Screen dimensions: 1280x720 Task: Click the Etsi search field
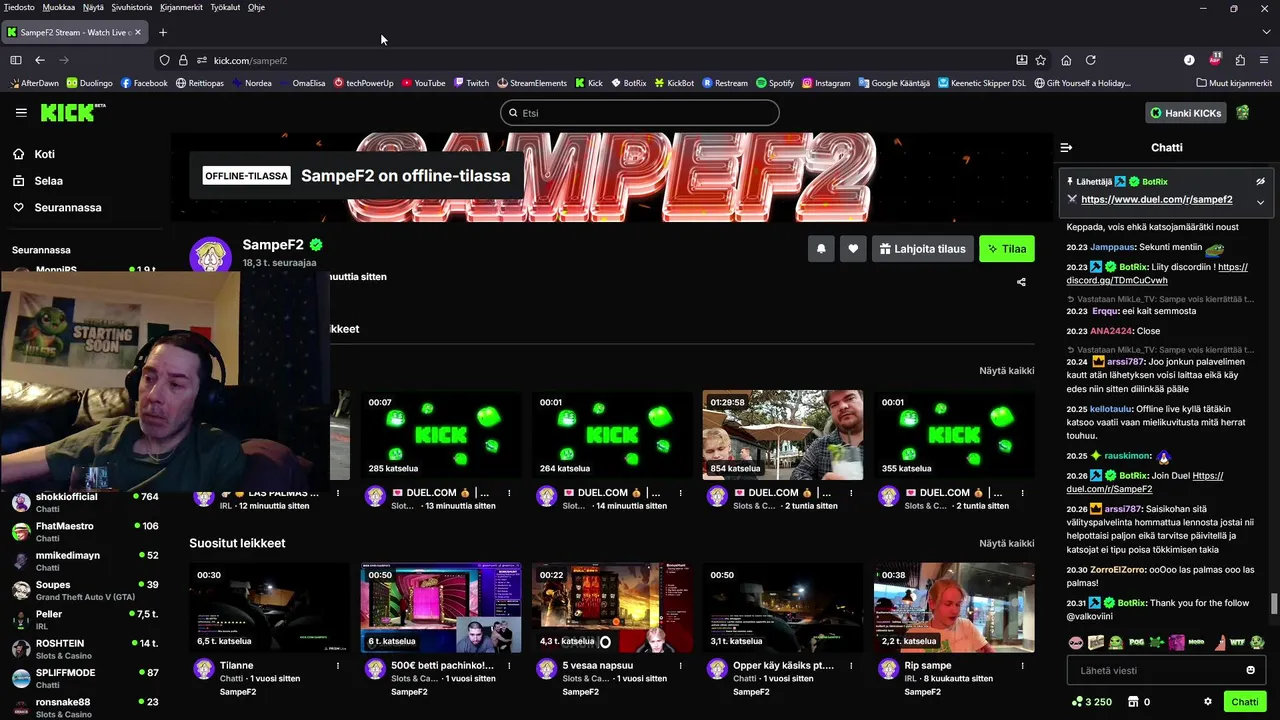pyautogui.click(x=640, y=113)
